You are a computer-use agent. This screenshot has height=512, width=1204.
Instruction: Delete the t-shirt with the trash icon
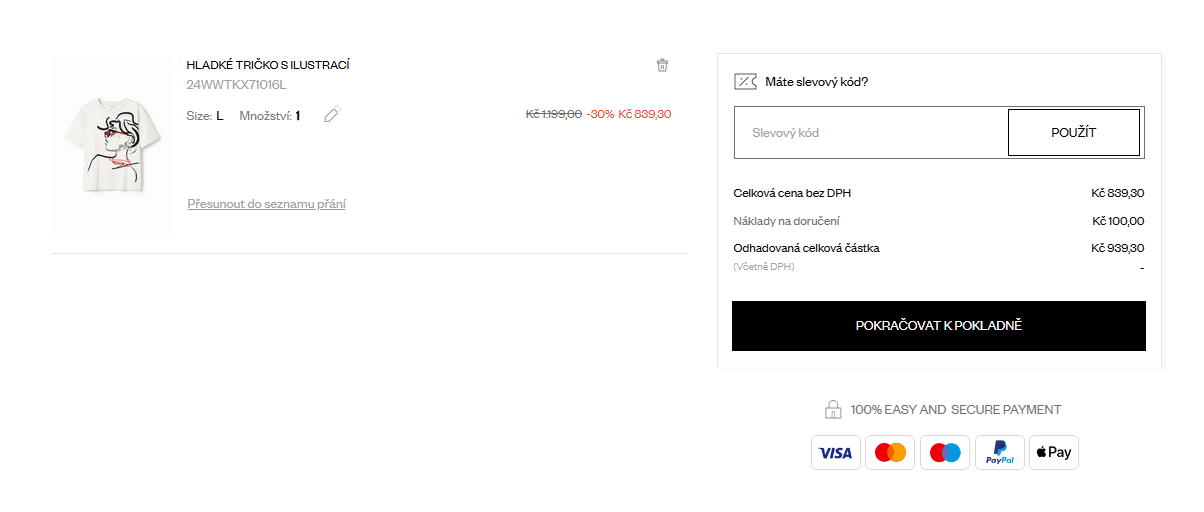(662, 65)
